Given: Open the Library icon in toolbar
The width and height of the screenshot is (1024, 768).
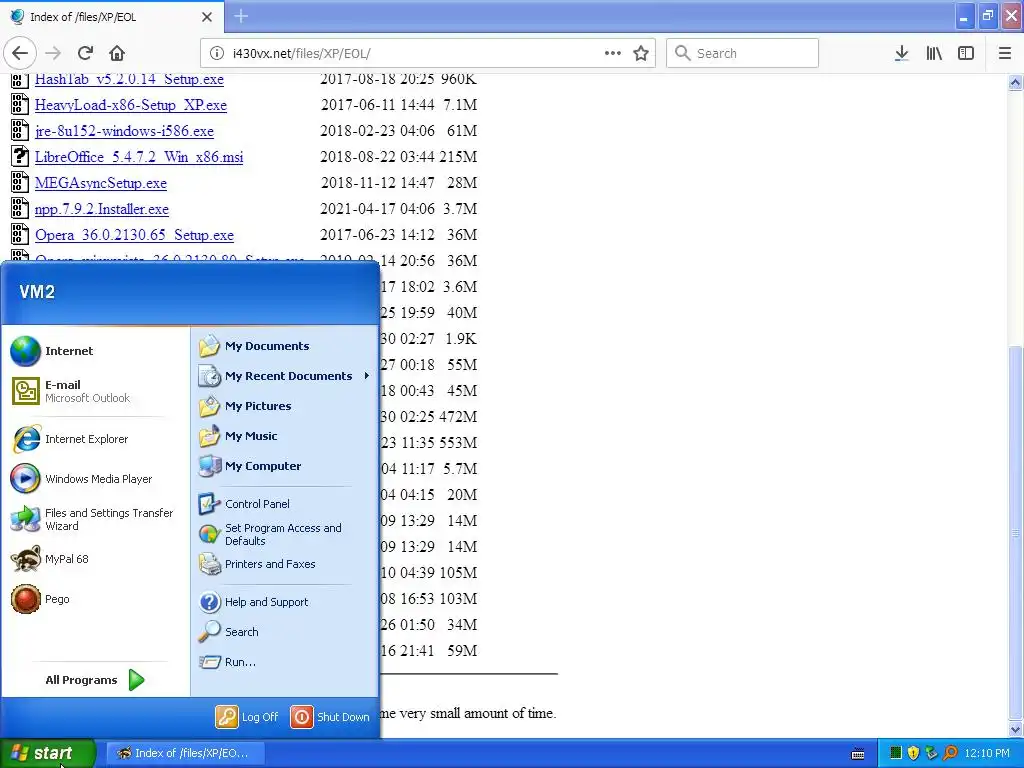Looking at the screenshot, I should click(x=934, y=53).
